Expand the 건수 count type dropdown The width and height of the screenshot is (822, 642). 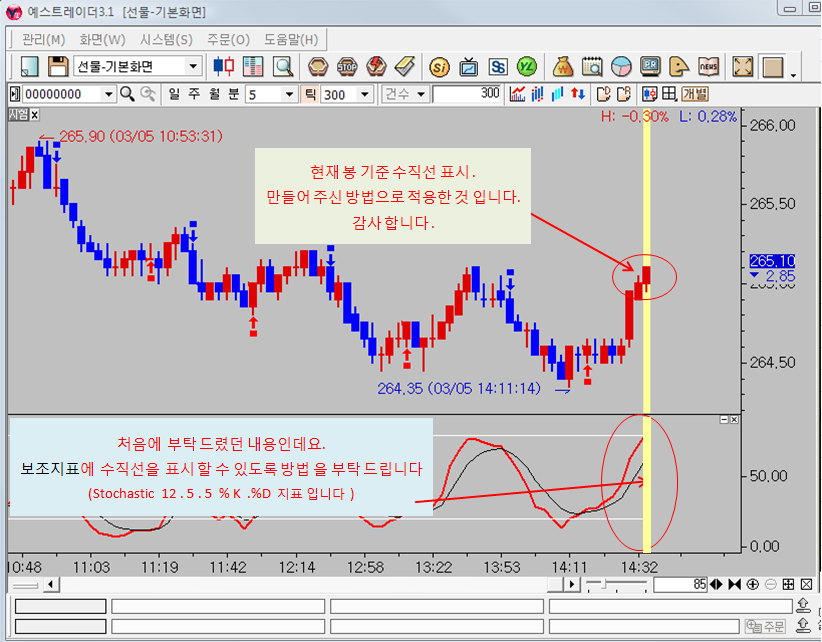421,94
